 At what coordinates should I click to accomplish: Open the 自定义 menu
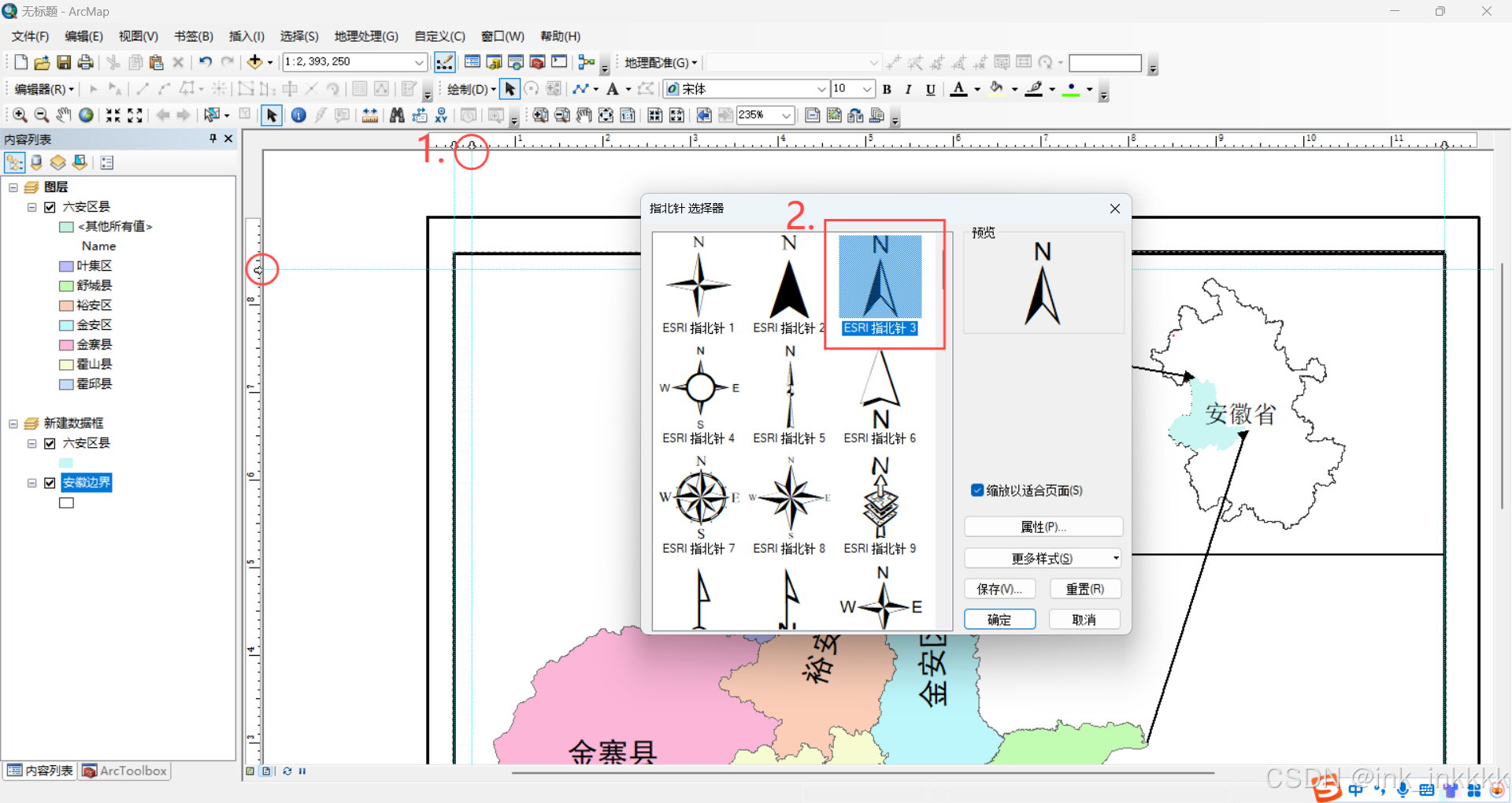(439, 36)
